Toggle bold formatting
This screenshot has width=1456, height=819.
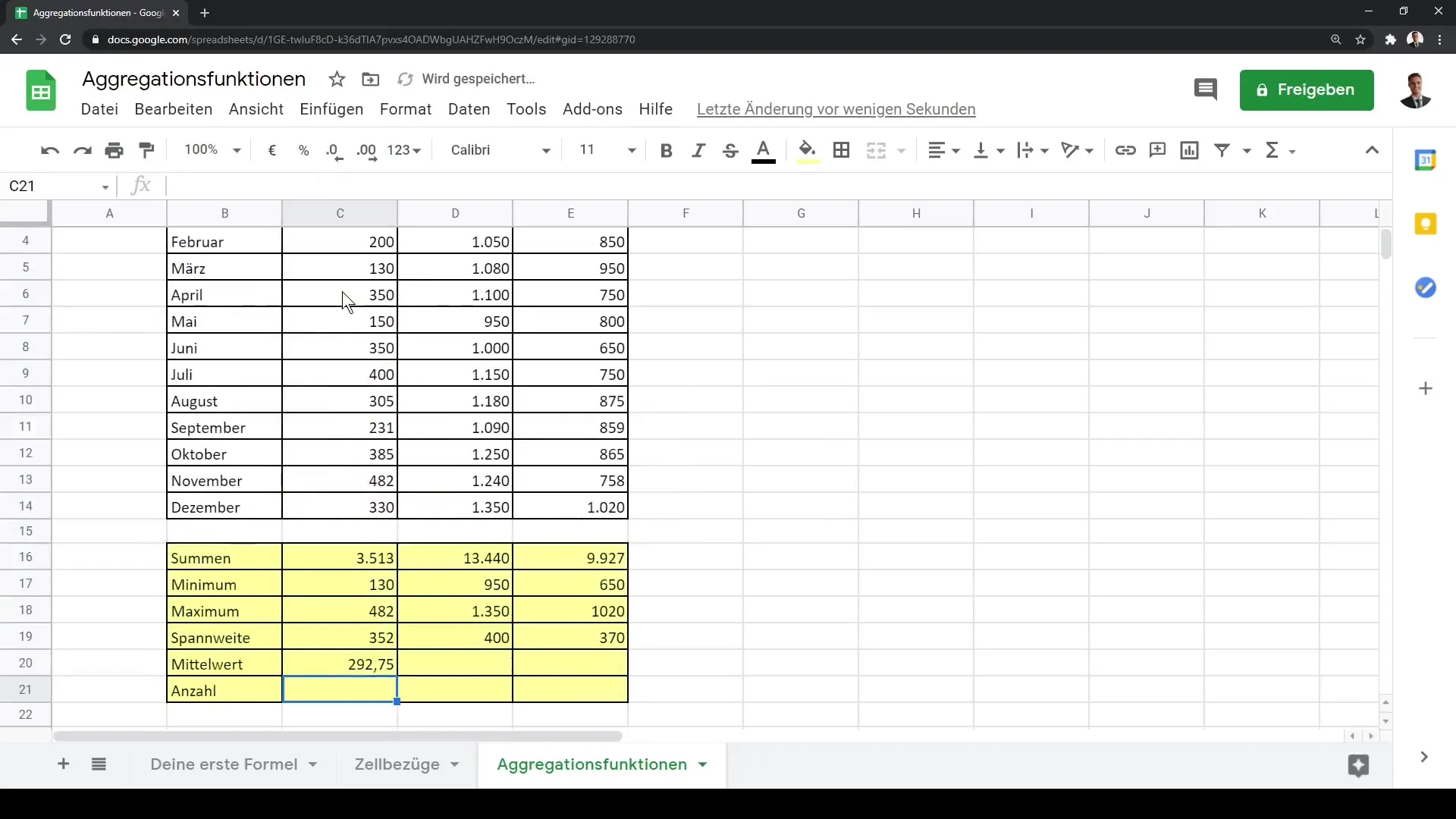click(x=666, y=150)
